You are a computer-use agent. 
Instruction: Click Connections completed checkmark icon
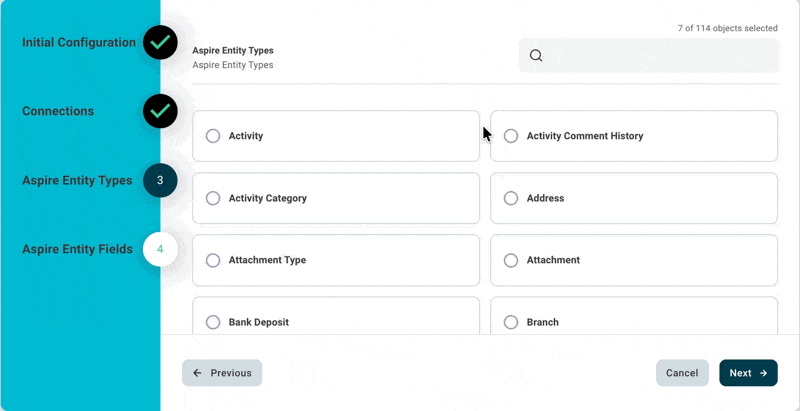[x=160, y=111]
